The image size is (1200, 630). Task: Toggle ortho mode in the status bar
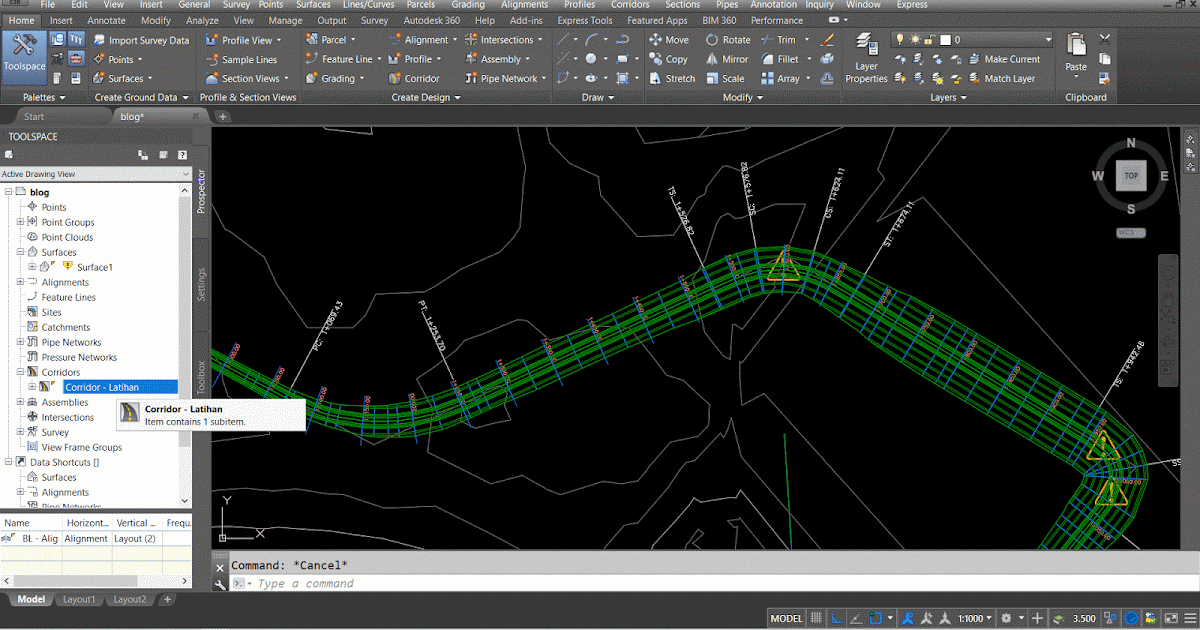[x=837, y=617]
